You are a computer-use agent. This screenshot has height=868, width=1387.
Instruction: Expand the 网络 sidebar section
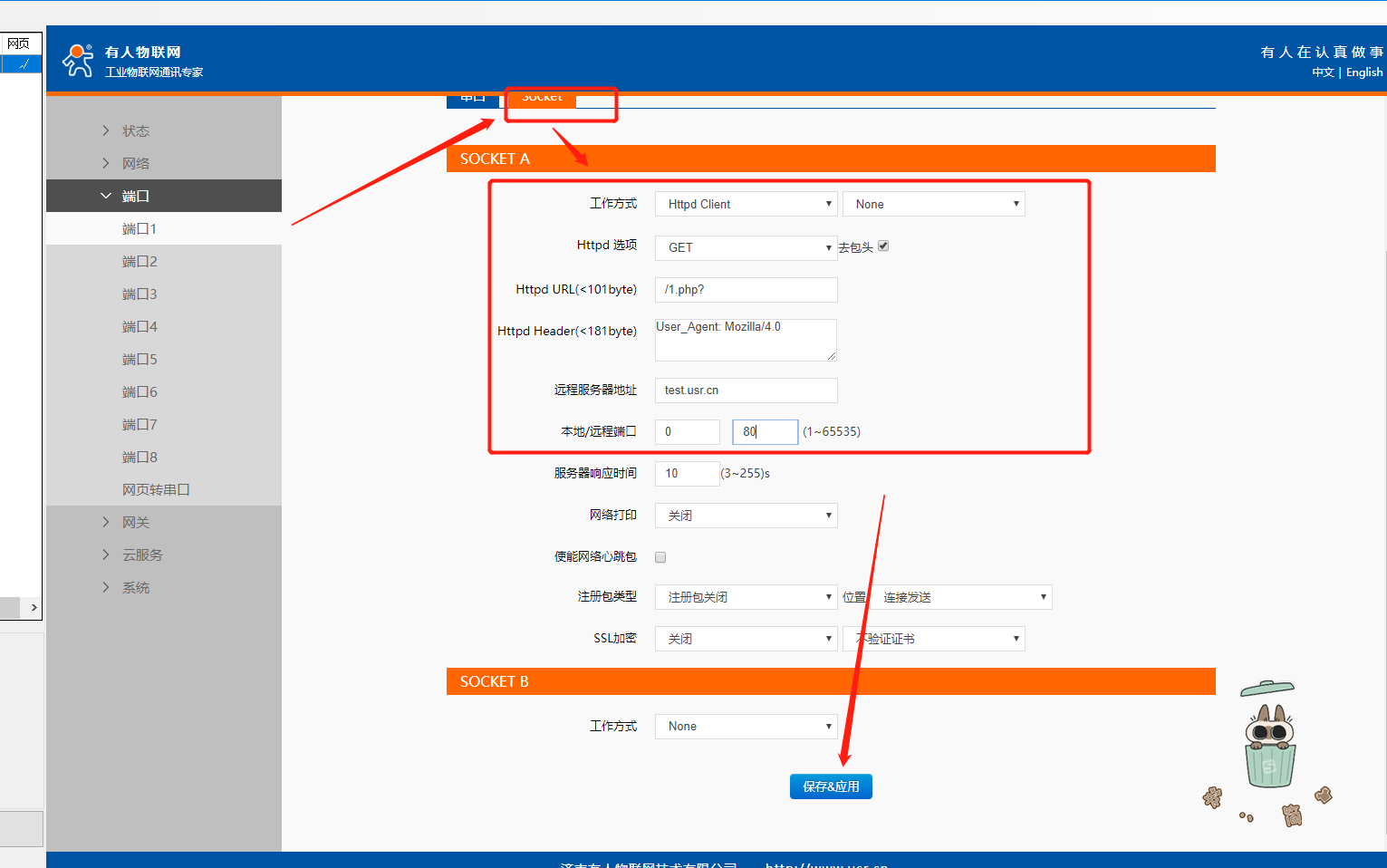pos(164,163)
